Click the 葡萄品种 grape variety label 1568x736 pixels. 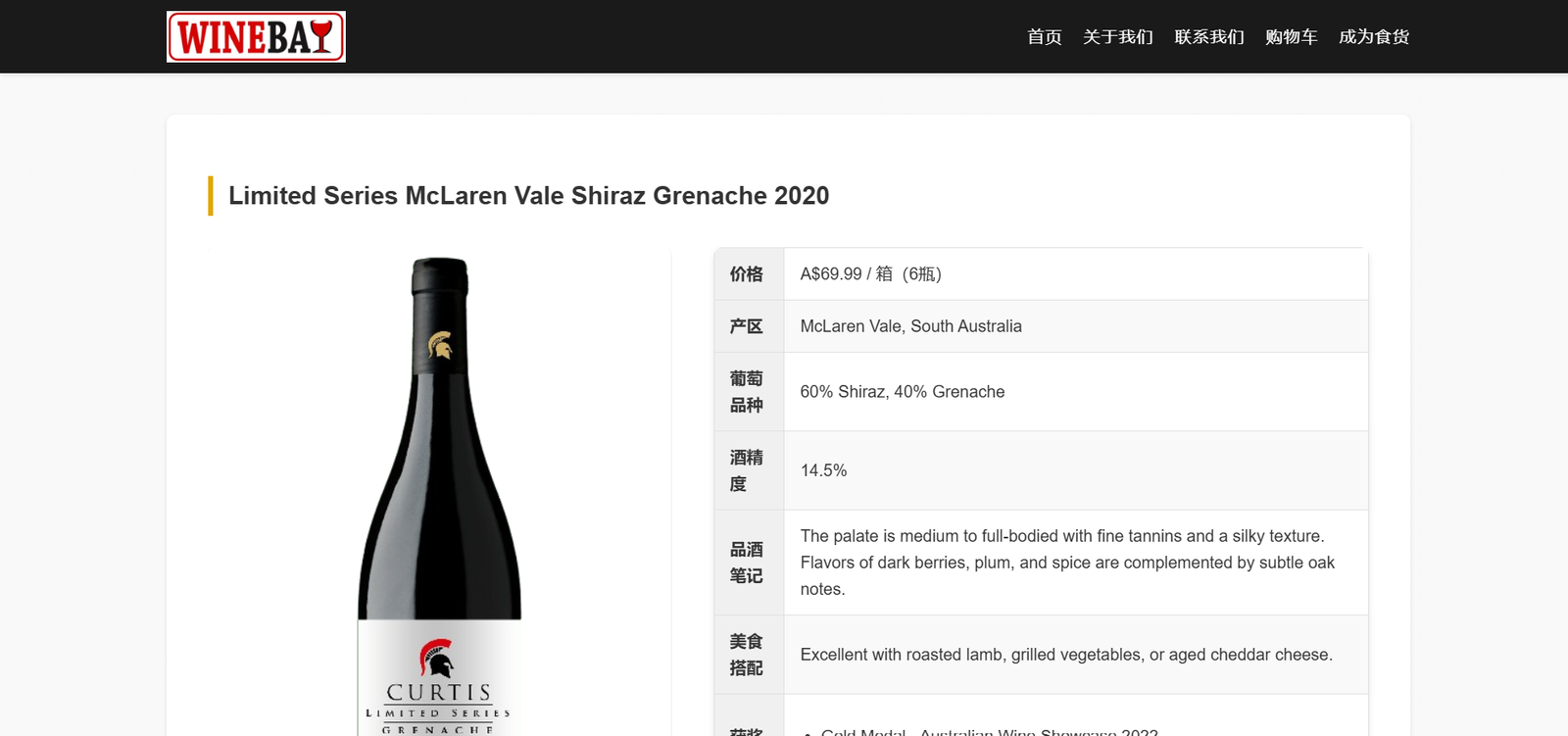pos(747,392)
